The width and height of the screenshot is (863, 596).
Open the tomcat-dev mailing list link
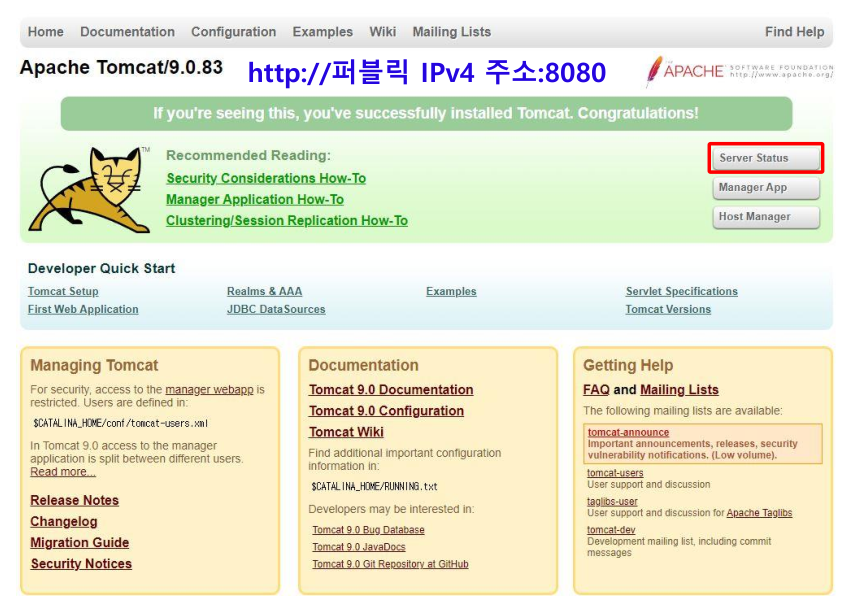click(x=611, y=530)
